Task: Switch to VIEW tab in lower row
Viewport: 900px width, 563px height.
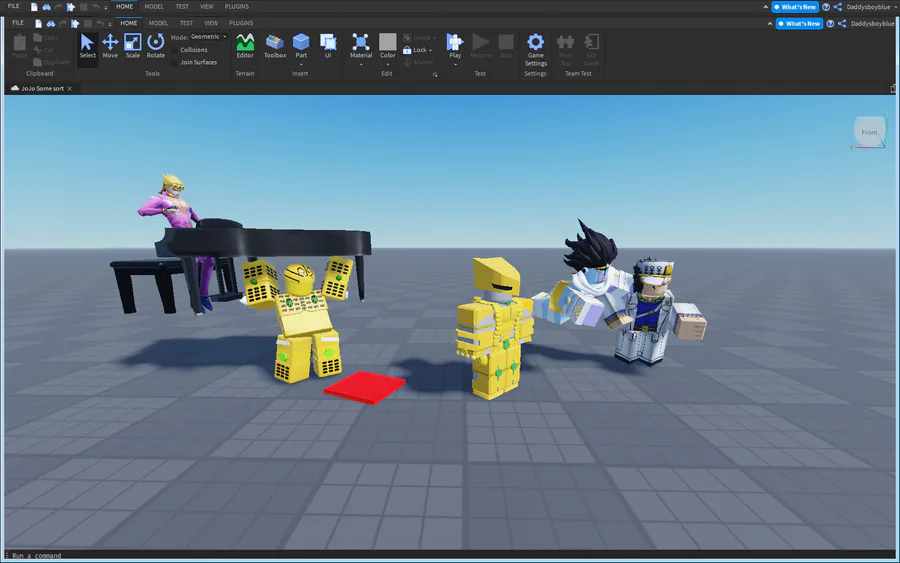Action: point(211,24)
